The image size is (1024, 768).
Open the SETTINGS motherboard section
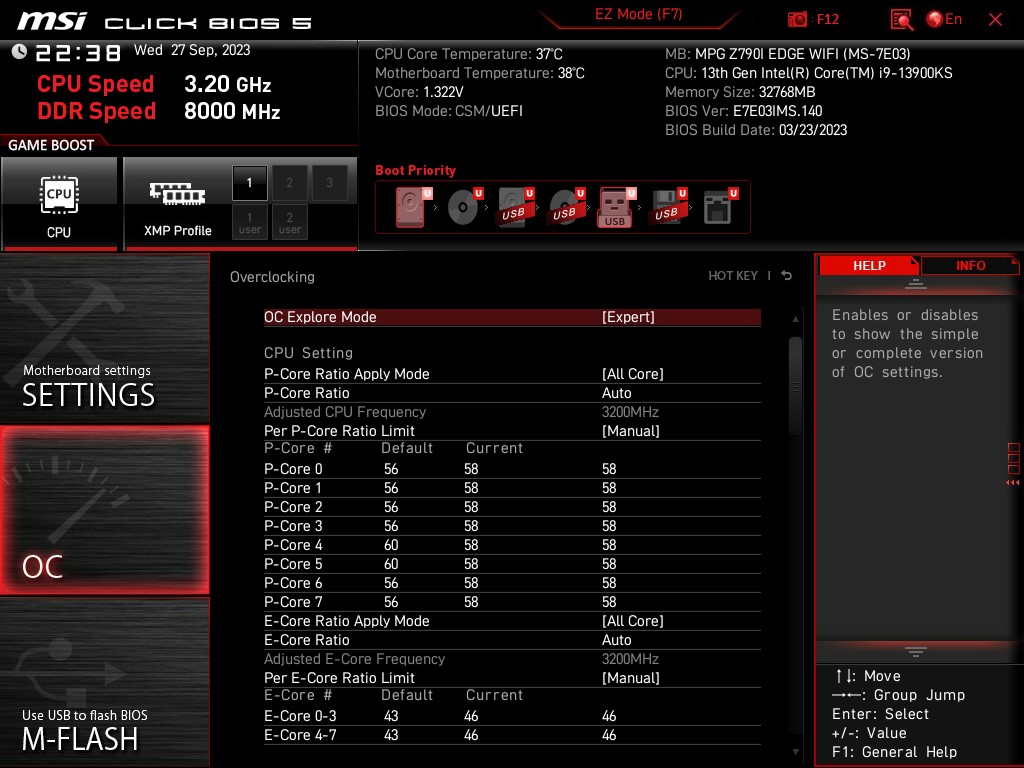click(104, 338)
